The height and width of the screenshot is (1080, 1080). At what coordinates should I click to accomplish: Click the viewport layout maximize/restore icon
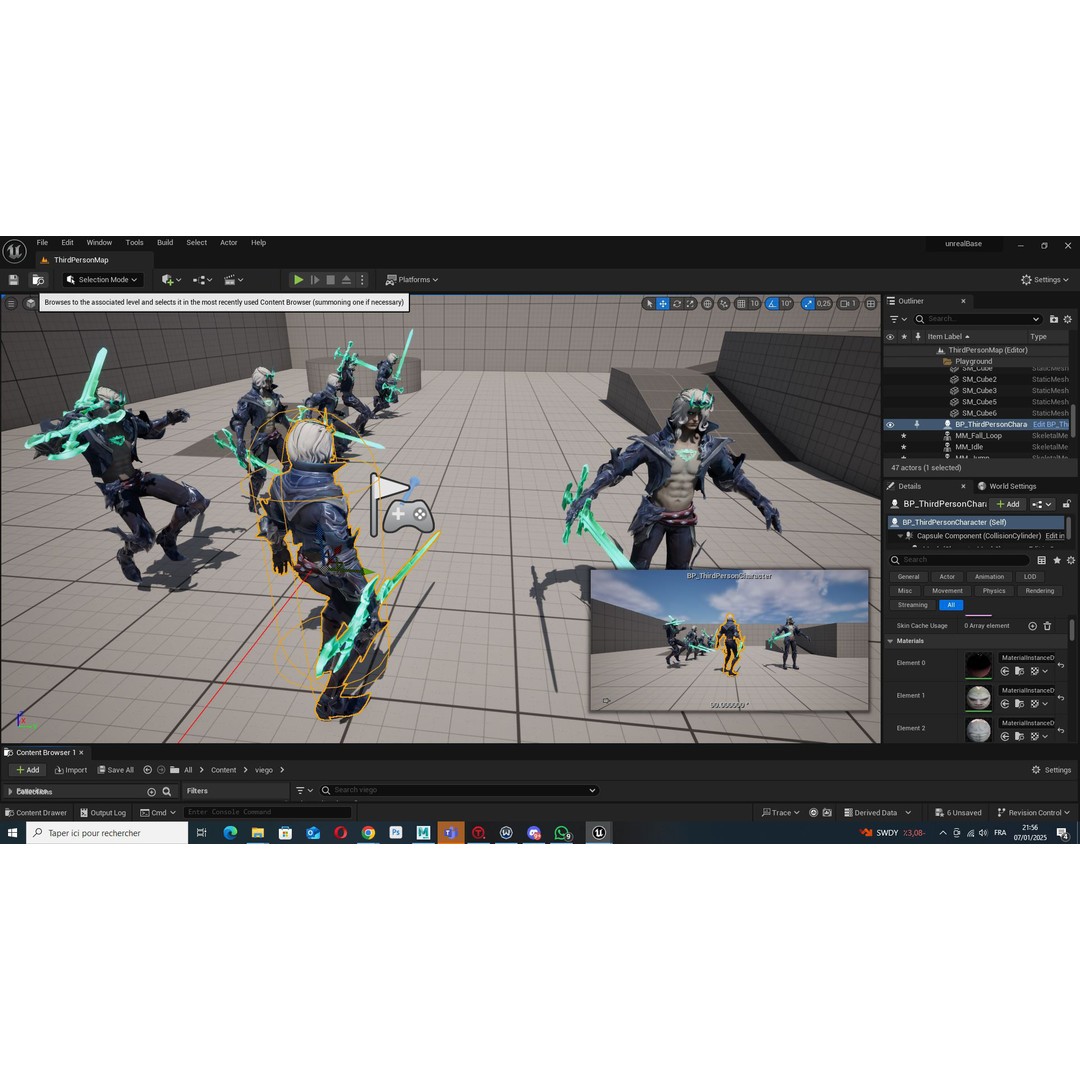(871, 303)
